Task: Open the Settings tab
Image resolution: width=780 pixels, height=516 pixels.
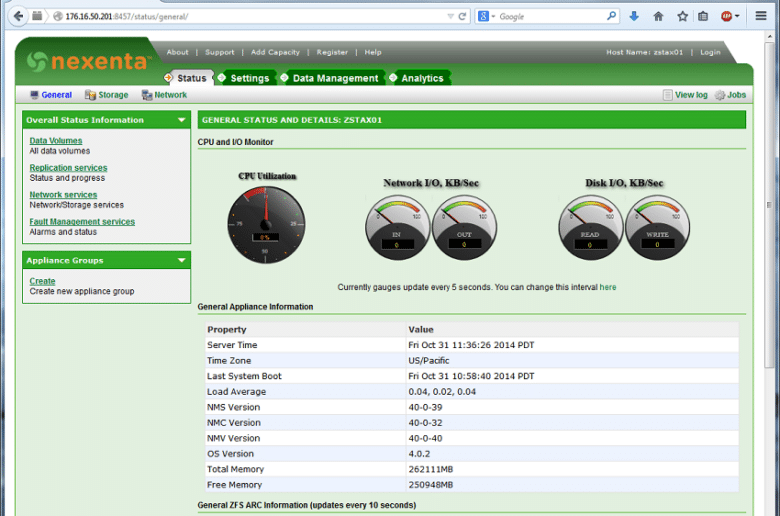Action: tap(250, 78)
